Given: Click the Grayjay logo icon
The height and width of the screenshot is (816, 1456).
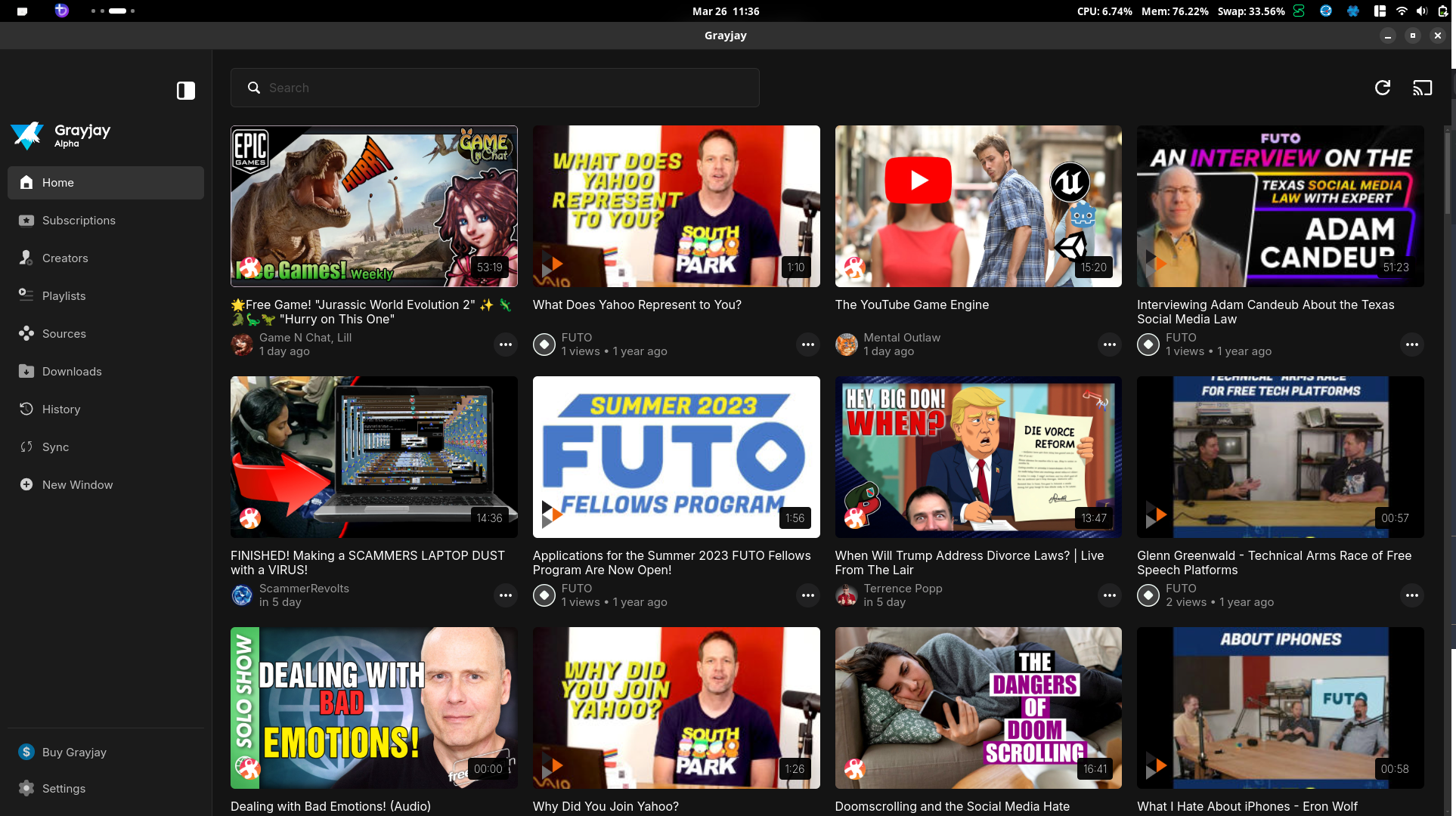Looking at the screenshot, I should 27,135.
